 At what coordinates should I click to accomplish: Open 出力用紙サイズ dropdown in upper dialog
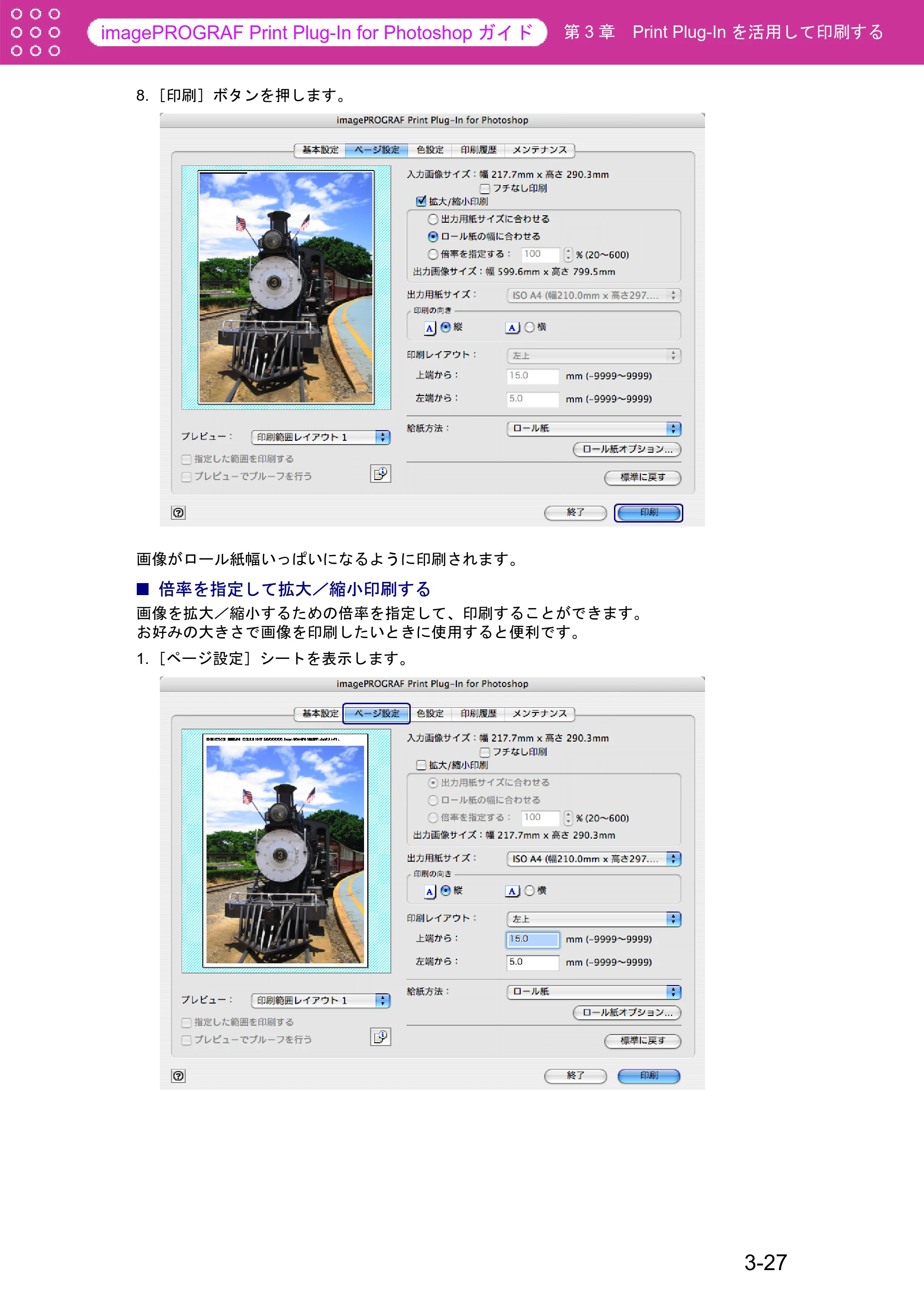coord(594,295)
